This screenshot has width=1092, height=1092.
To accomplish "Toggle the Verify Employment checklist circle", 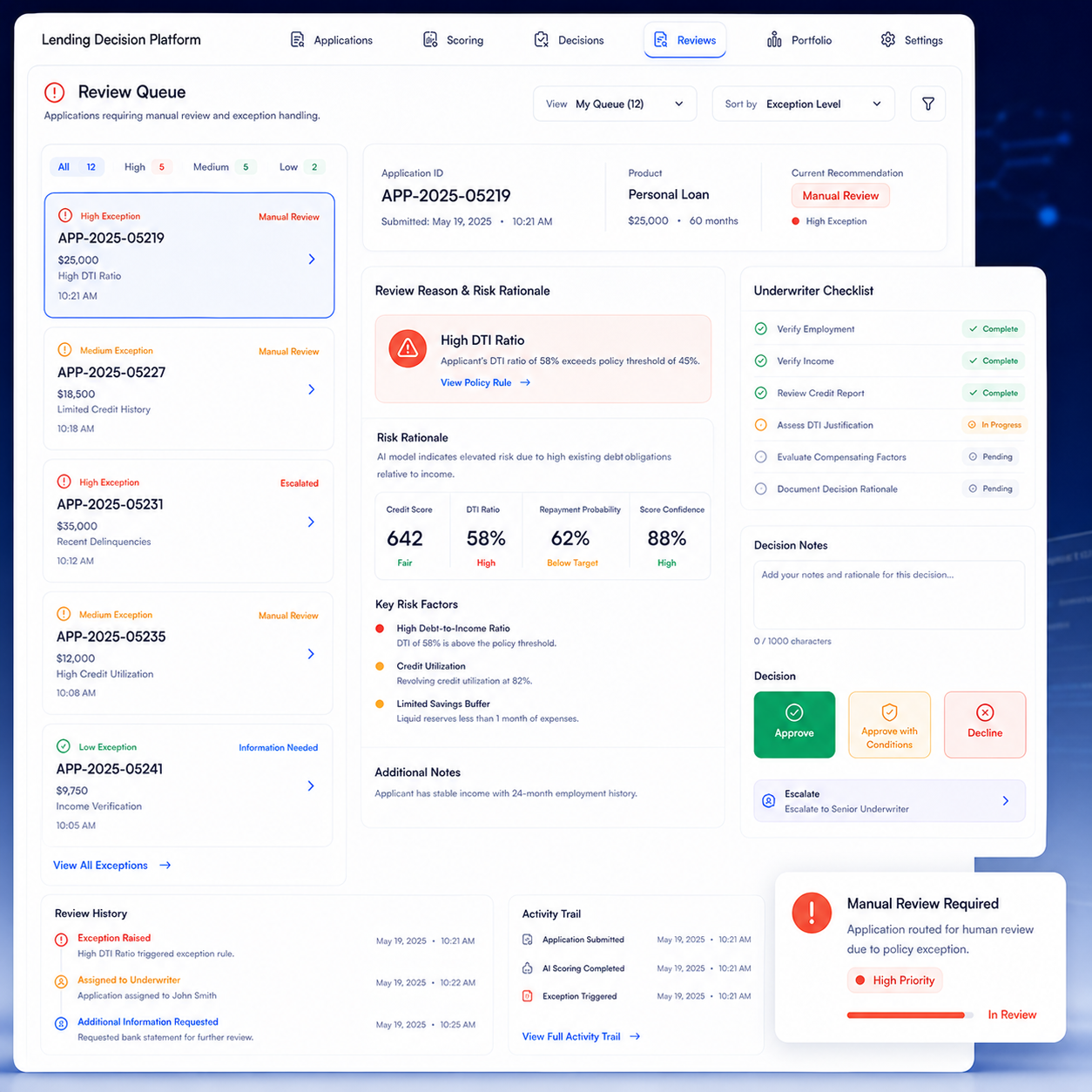I will click(x=761, y=329).
